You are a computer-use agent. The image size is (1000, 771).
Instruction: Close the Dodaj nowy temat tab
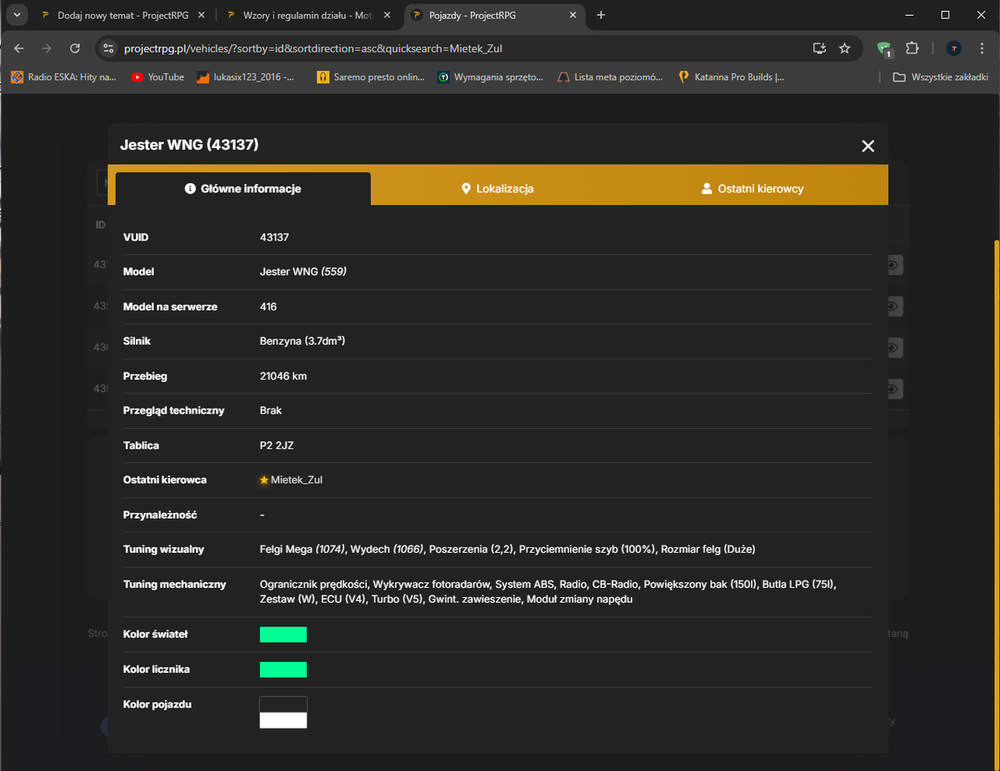[202, 15]
